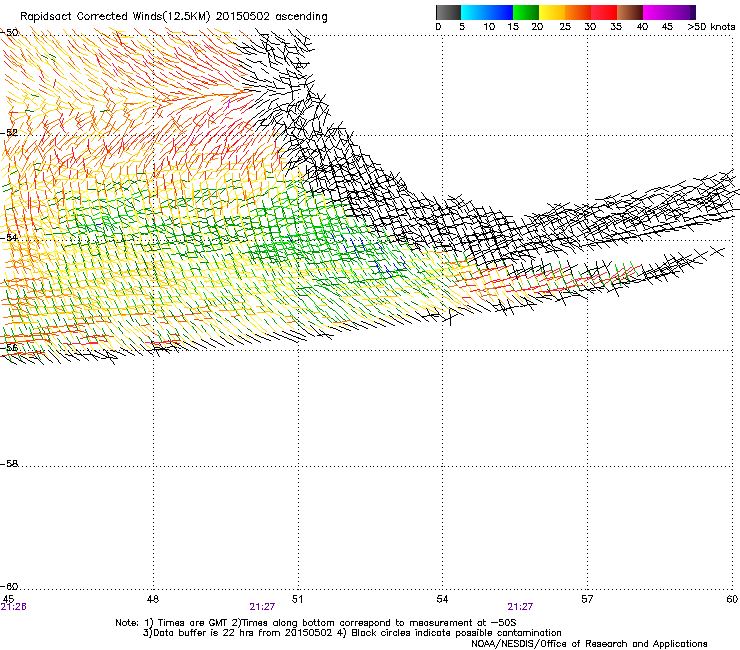
Task: Click the longitude label '48'
Action: coord(153,599)
